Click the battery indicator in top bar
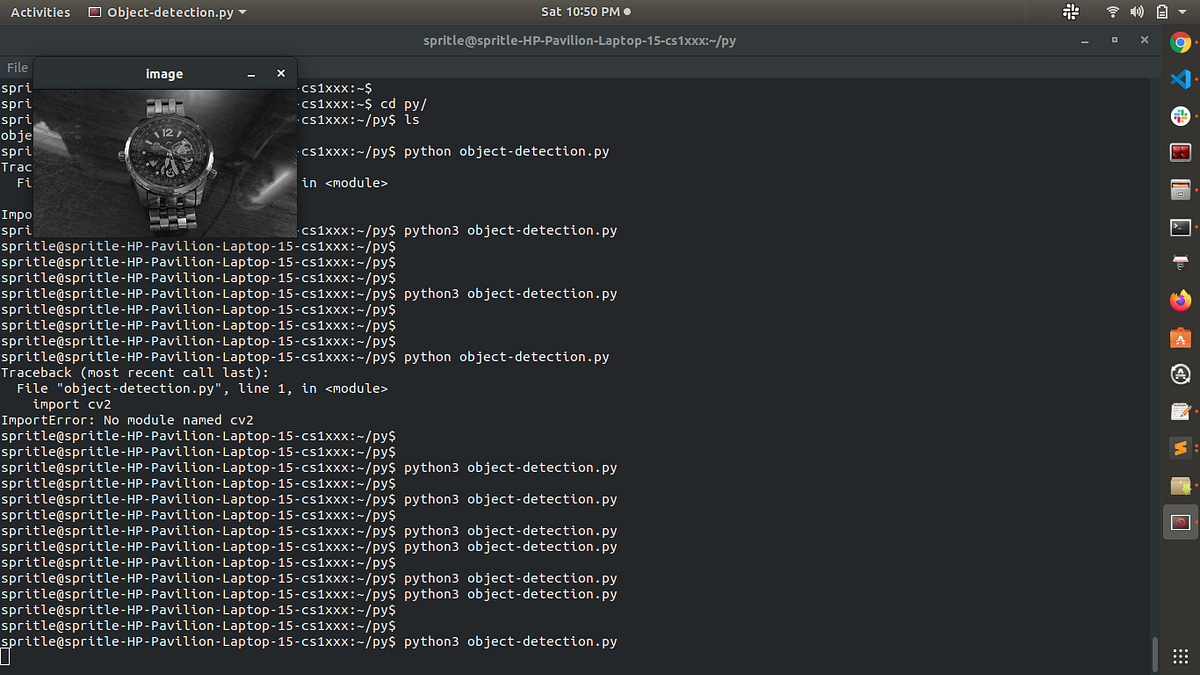 pos(1161,11)
